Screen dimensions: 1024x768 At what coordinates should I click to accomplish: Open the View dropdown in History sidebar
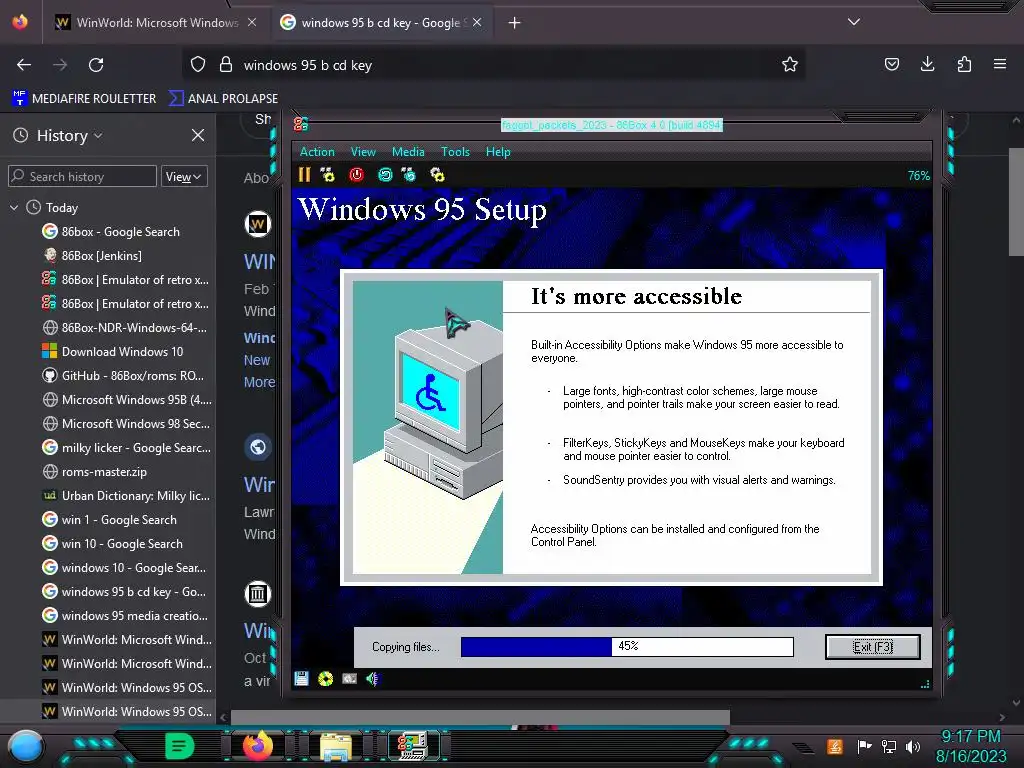[x=184, y=176]
